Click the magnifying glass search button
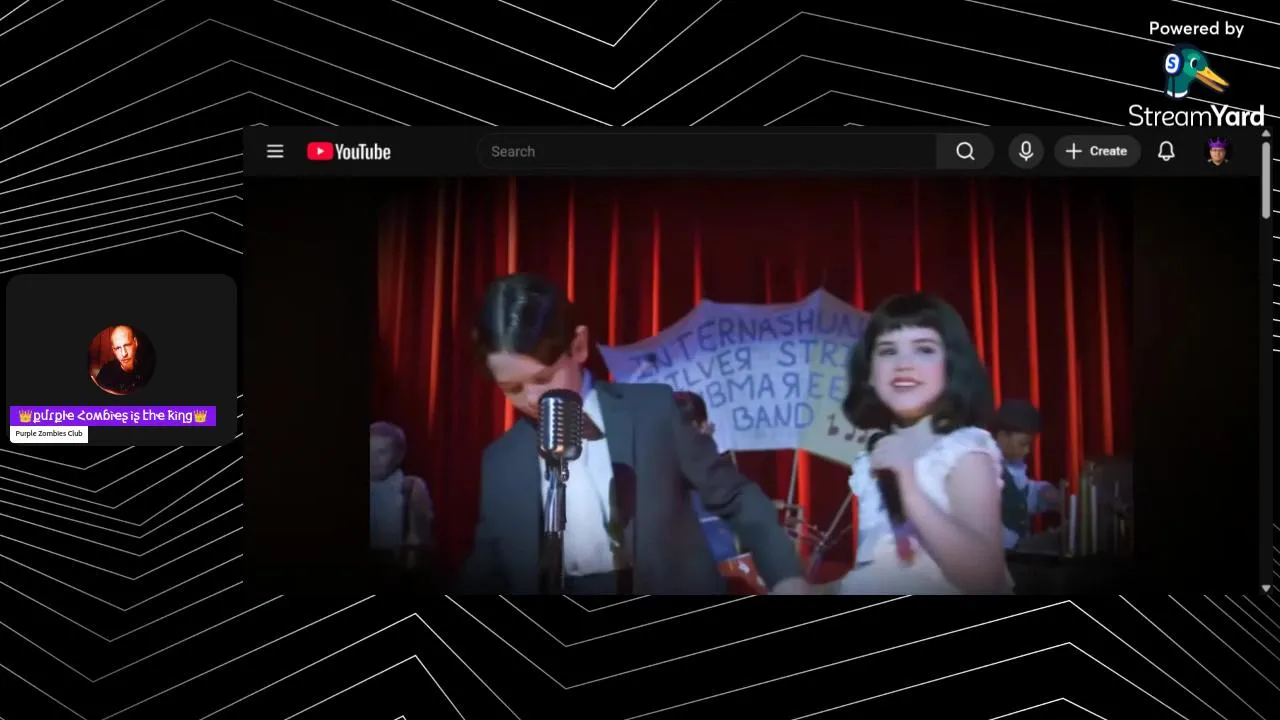This screenshot has width=1280, height=720. 965,151
